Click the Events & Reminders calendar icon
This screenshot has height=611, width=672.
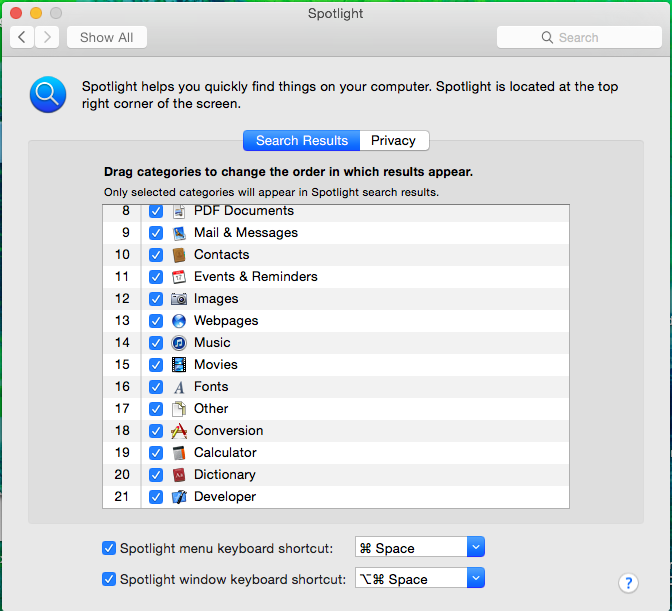(x=179, y=277)
